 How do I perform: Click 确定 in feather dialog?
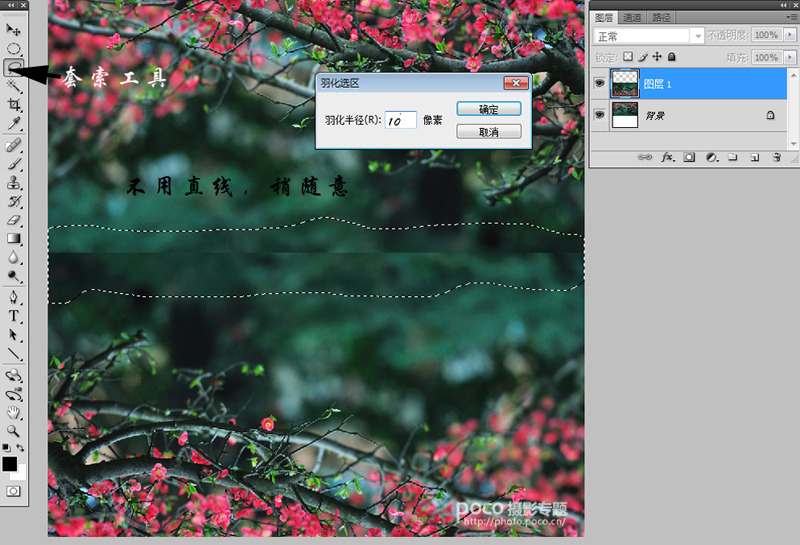pyautogui.click(x=489, y=109)
